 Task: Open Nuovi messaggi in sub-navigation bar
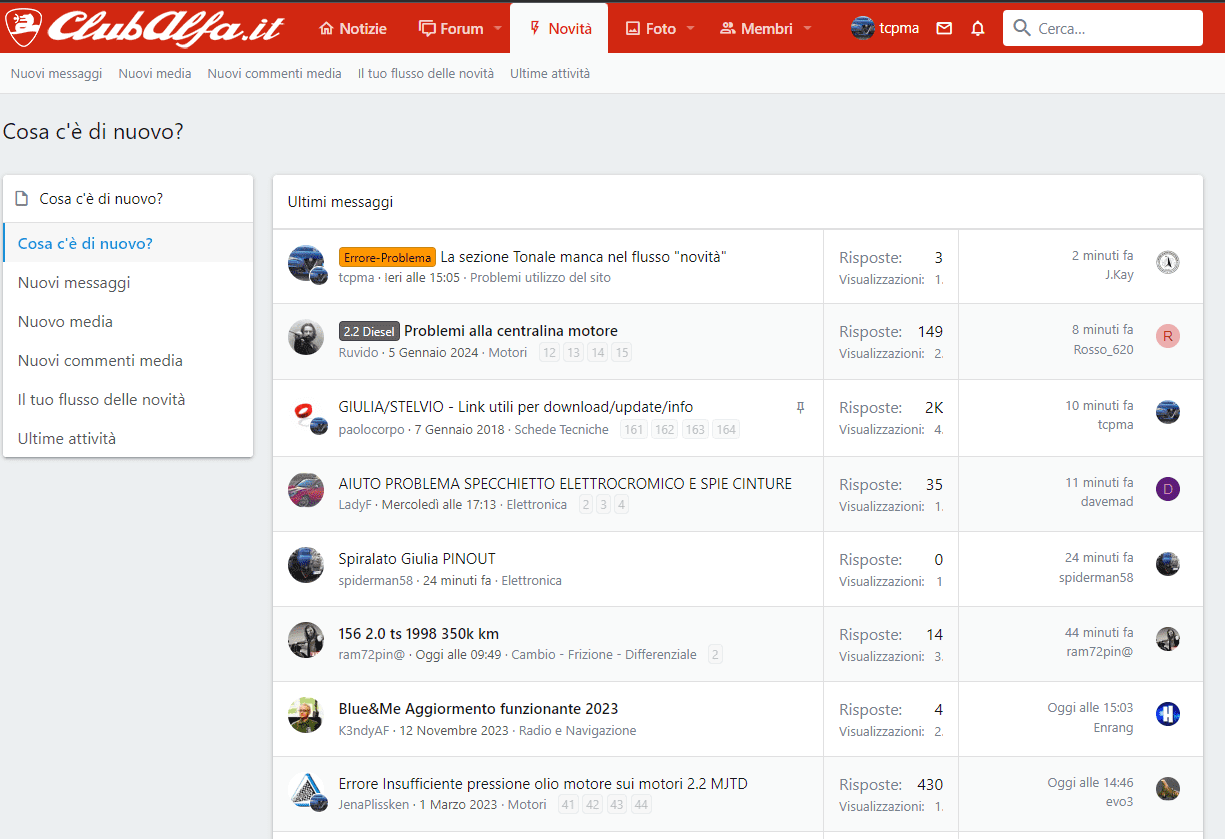point(56,74)
